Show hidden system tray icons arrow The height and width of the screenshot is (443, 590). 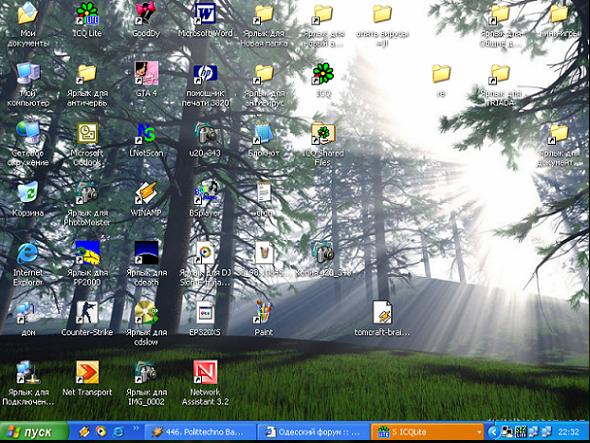(493, 432)
